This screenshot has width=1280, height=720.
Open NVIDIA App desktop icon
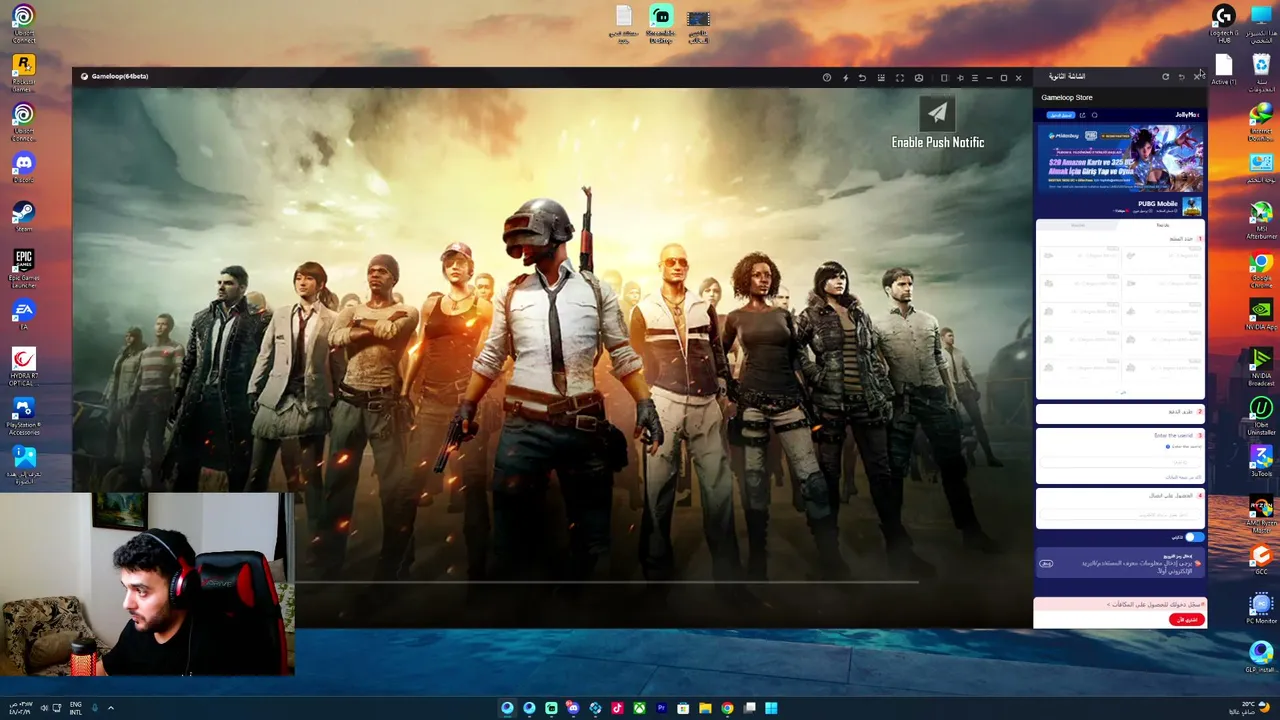[x=1261, y=314]
